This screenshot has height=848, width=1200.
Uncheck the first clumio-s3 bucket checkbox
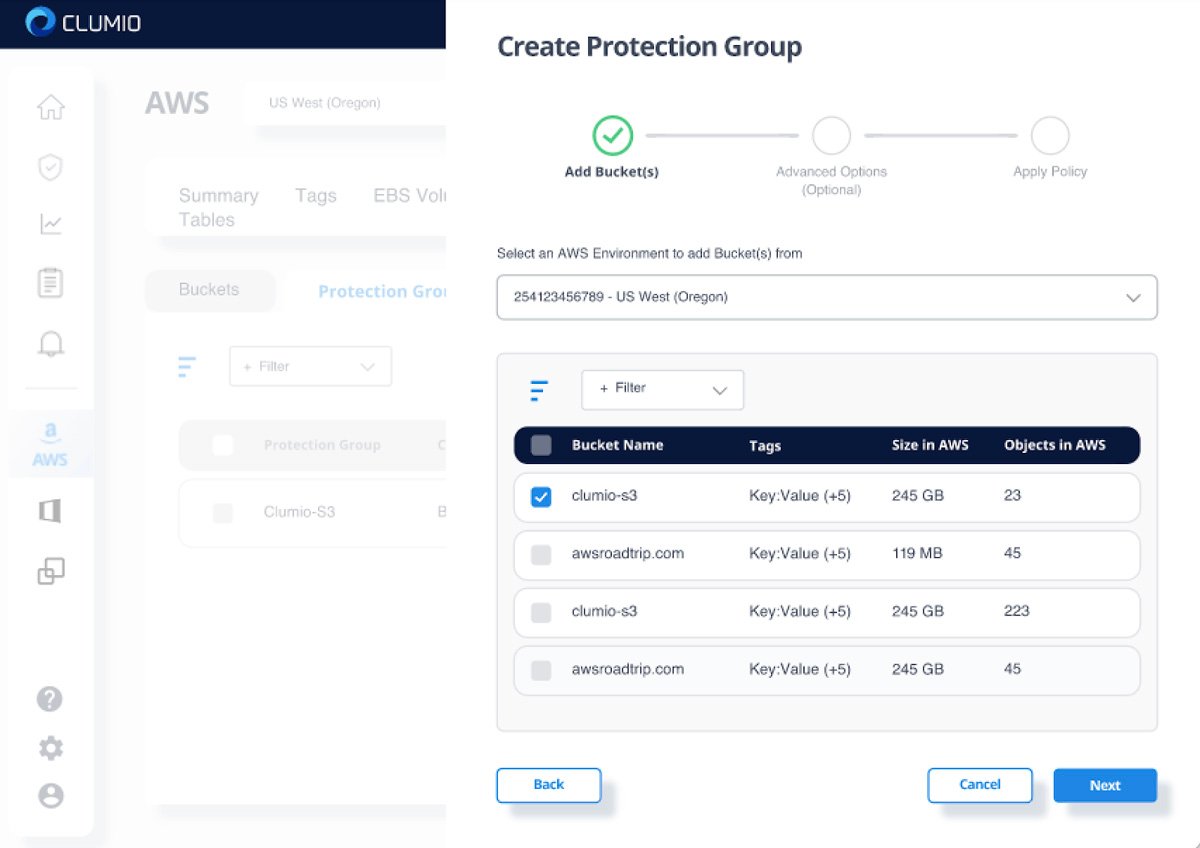541,497
